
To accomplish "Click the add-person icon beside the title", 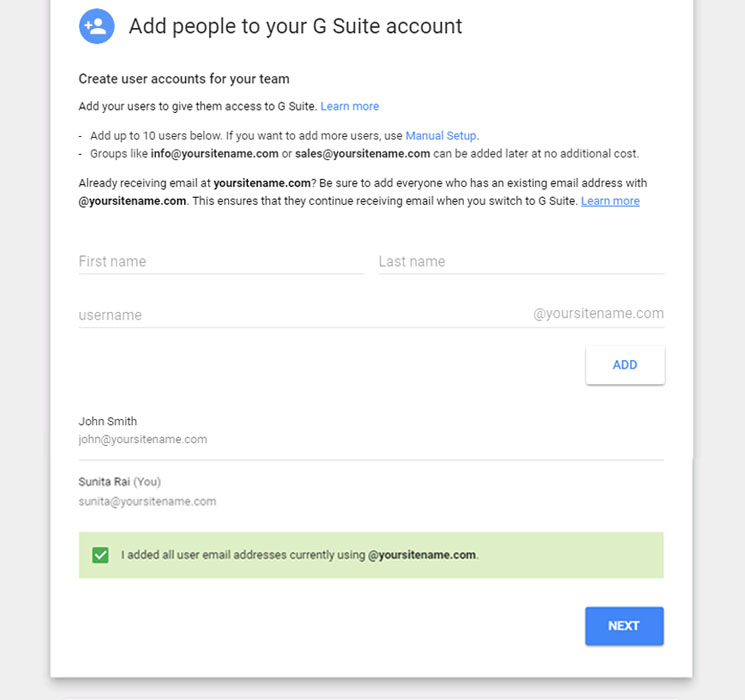I will 96,26.
